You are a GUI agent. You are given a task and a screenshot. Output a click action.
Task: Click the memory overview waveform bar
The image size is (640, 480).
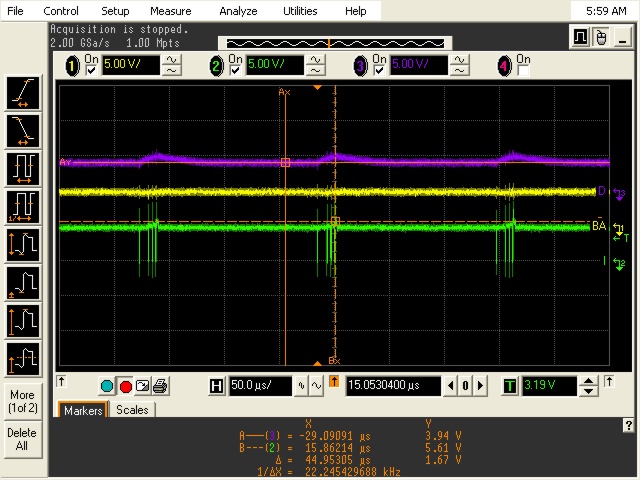point(335,43)
